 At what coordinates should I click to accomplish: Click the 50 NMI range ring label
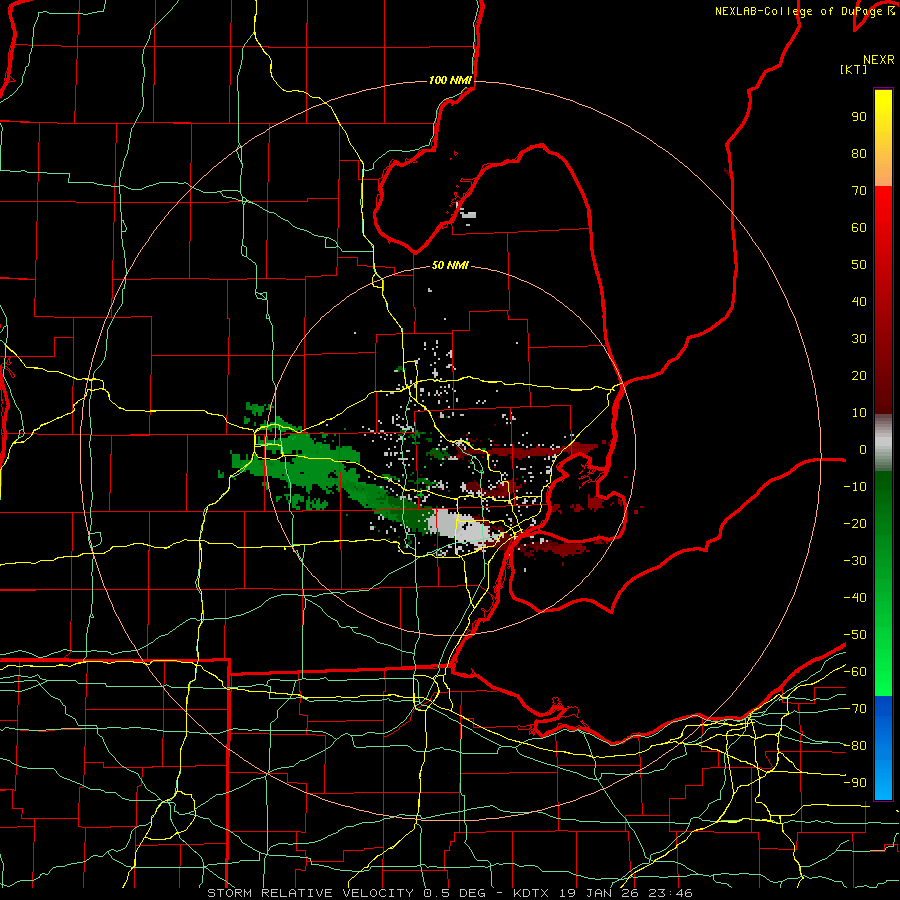450,265
